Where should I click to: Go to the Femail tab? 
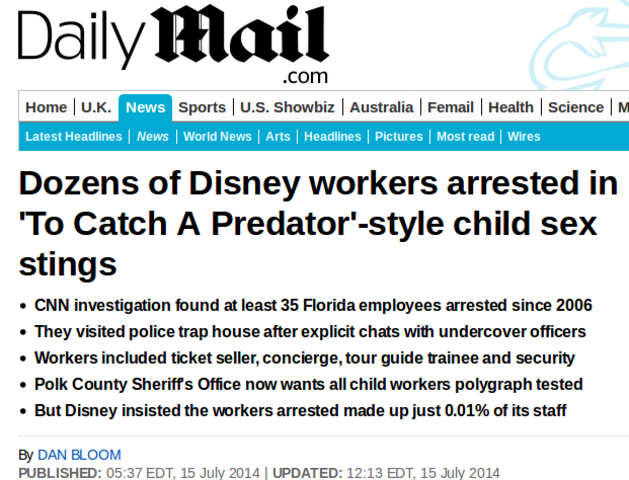pyautogui.click(x=450, y=107)
